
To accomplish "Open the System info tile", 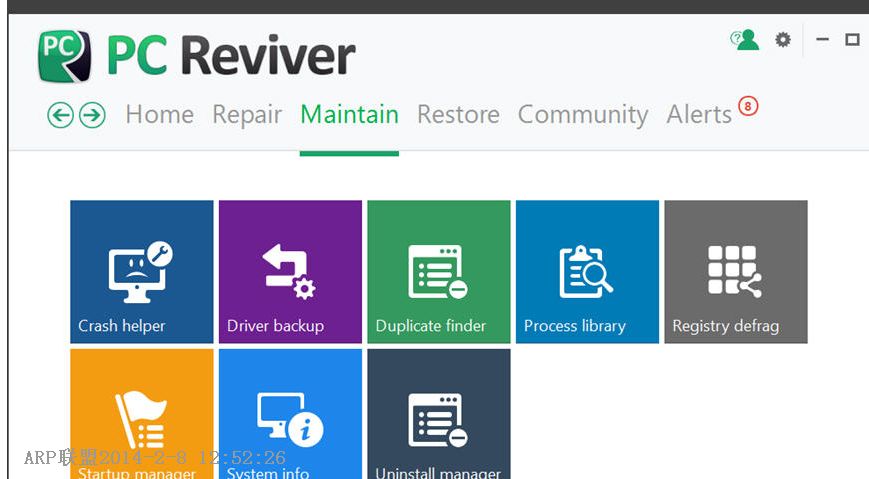I will coord(290,414).
